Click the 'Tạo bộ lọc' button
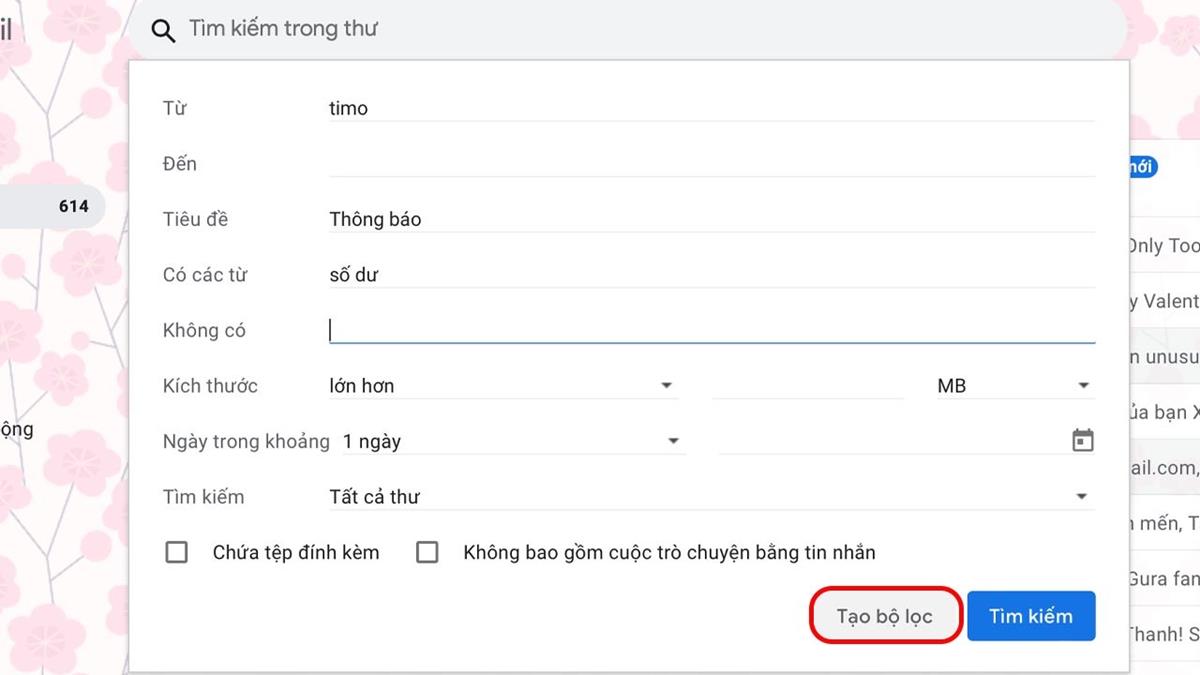 coord(885,616)
